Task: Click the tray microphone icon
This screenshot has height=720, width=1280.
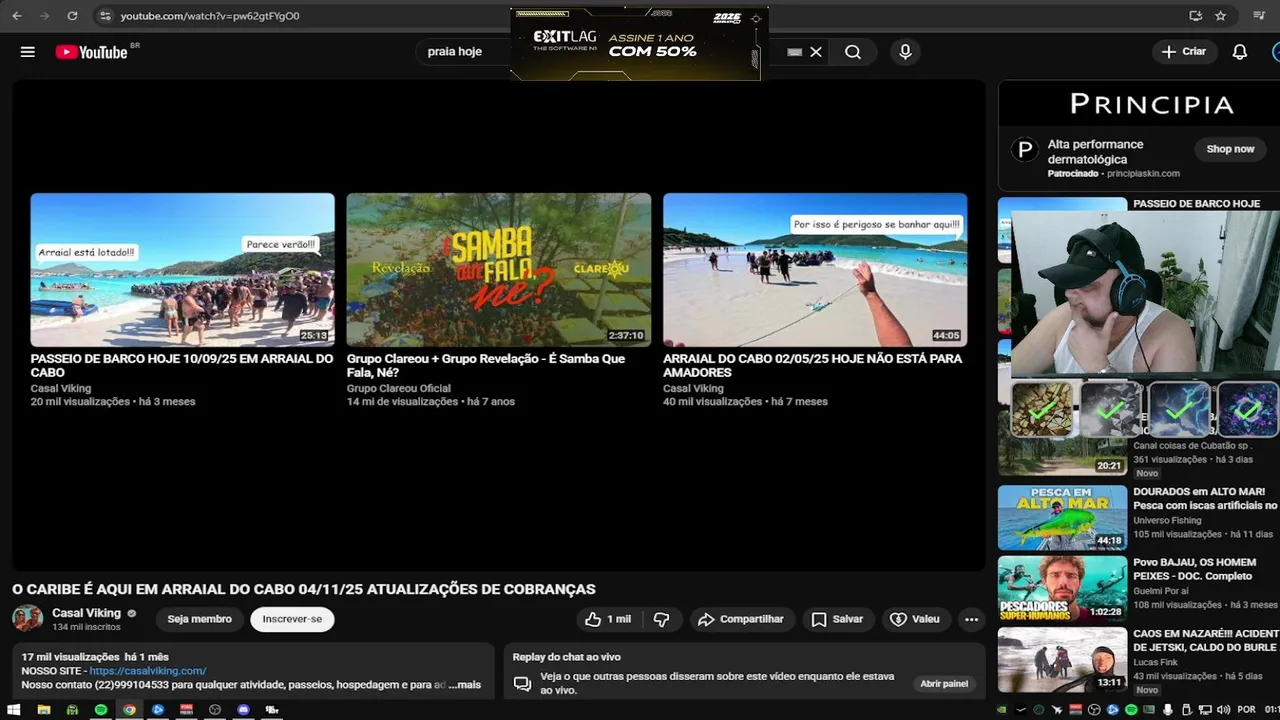Action: click(x=1168, y=710)
